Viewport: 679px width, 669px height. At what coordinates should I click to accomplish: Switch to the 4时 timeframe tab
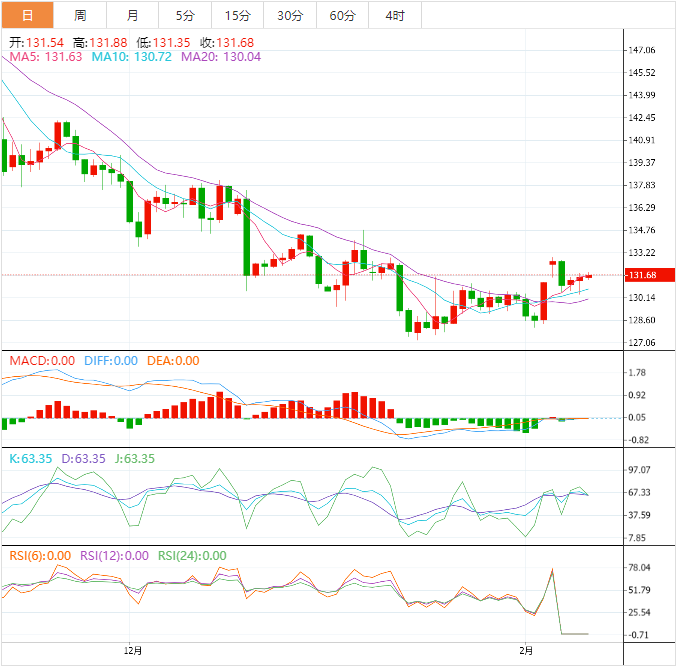tap(395, 15)
